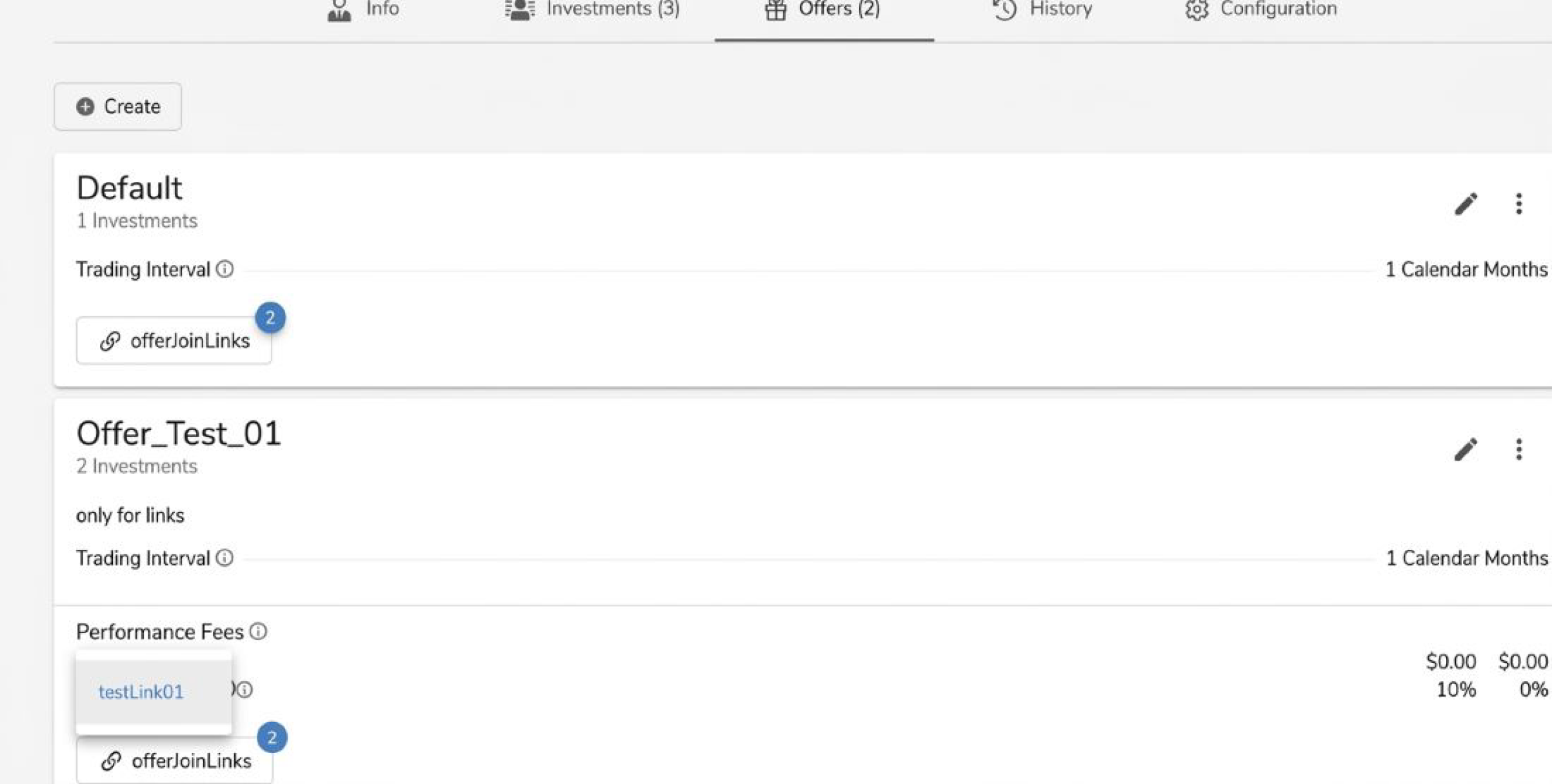Click the Performance Fees info icon
1552x784 pixels.
[x=258, y=631]
